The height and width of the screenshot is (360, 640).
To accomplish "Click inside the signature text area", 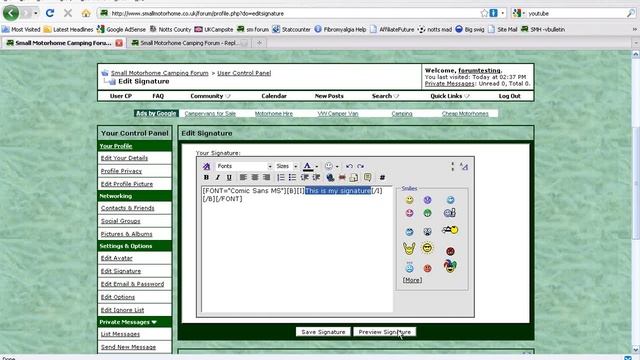I will (x=297, y=249).
